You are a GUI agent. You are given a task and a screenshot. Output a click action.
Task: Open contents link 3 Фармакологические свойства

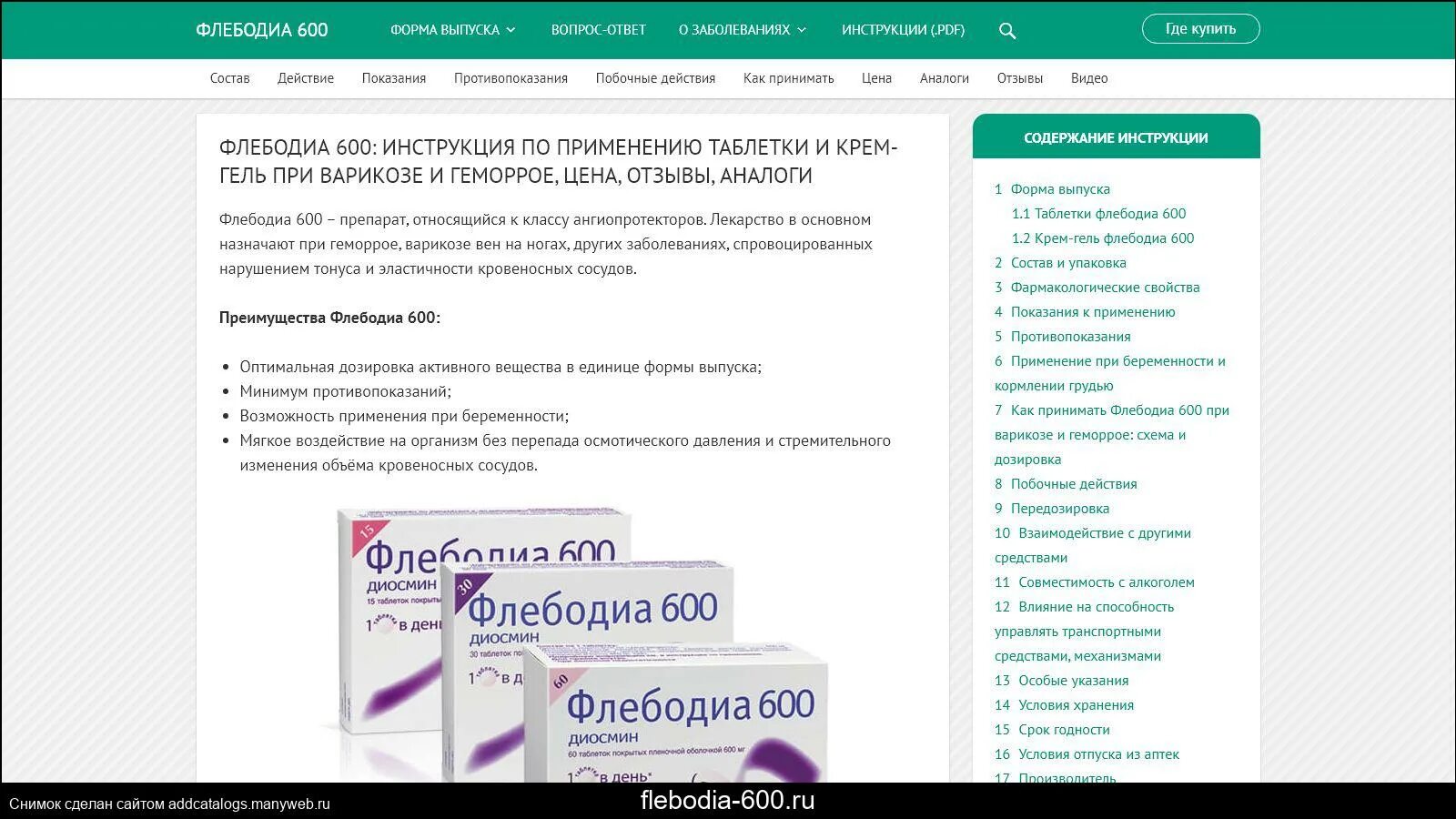tap(1097, 288)
